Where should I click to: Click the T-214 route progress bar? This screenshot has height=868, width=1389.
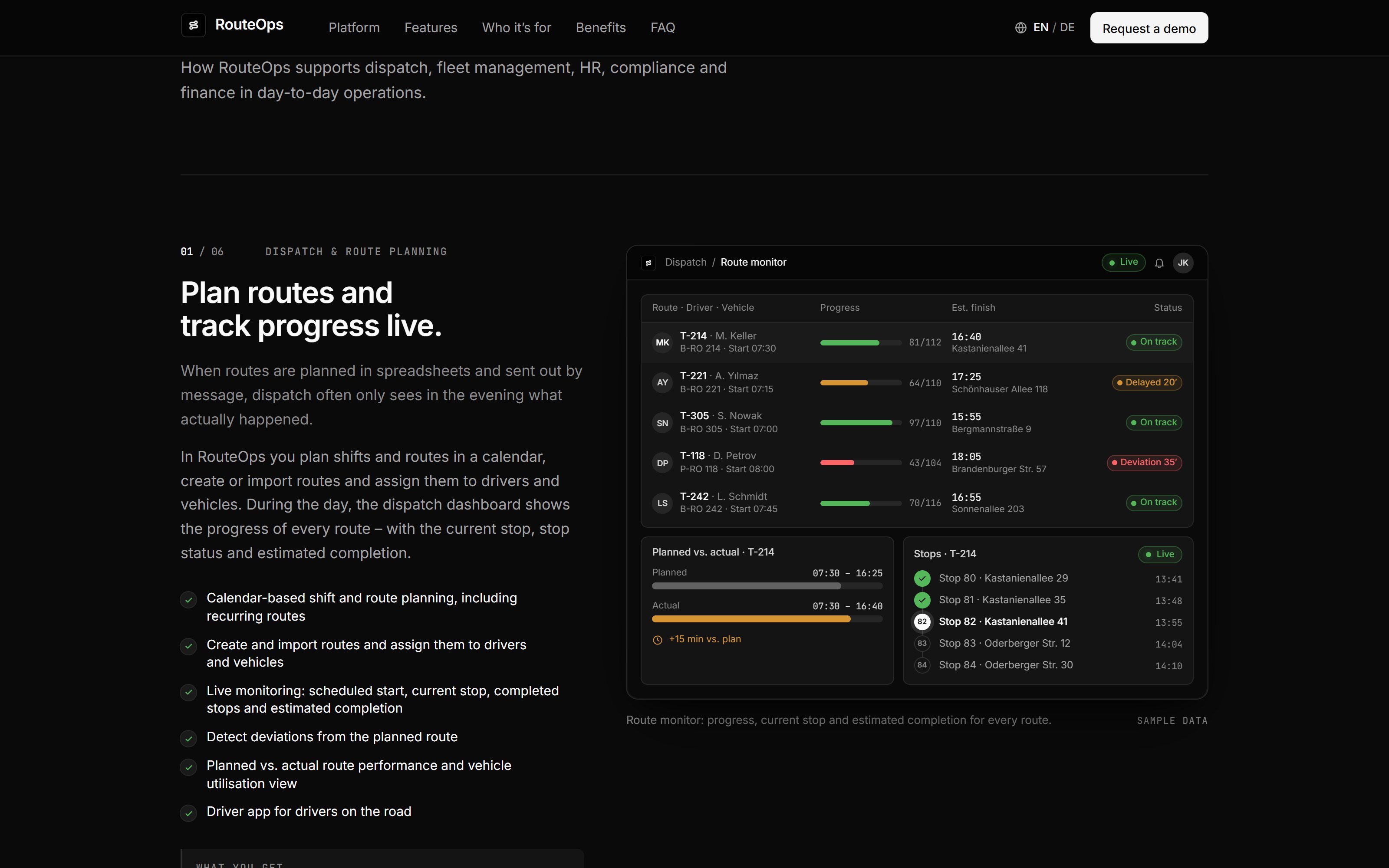coord(860,343)
